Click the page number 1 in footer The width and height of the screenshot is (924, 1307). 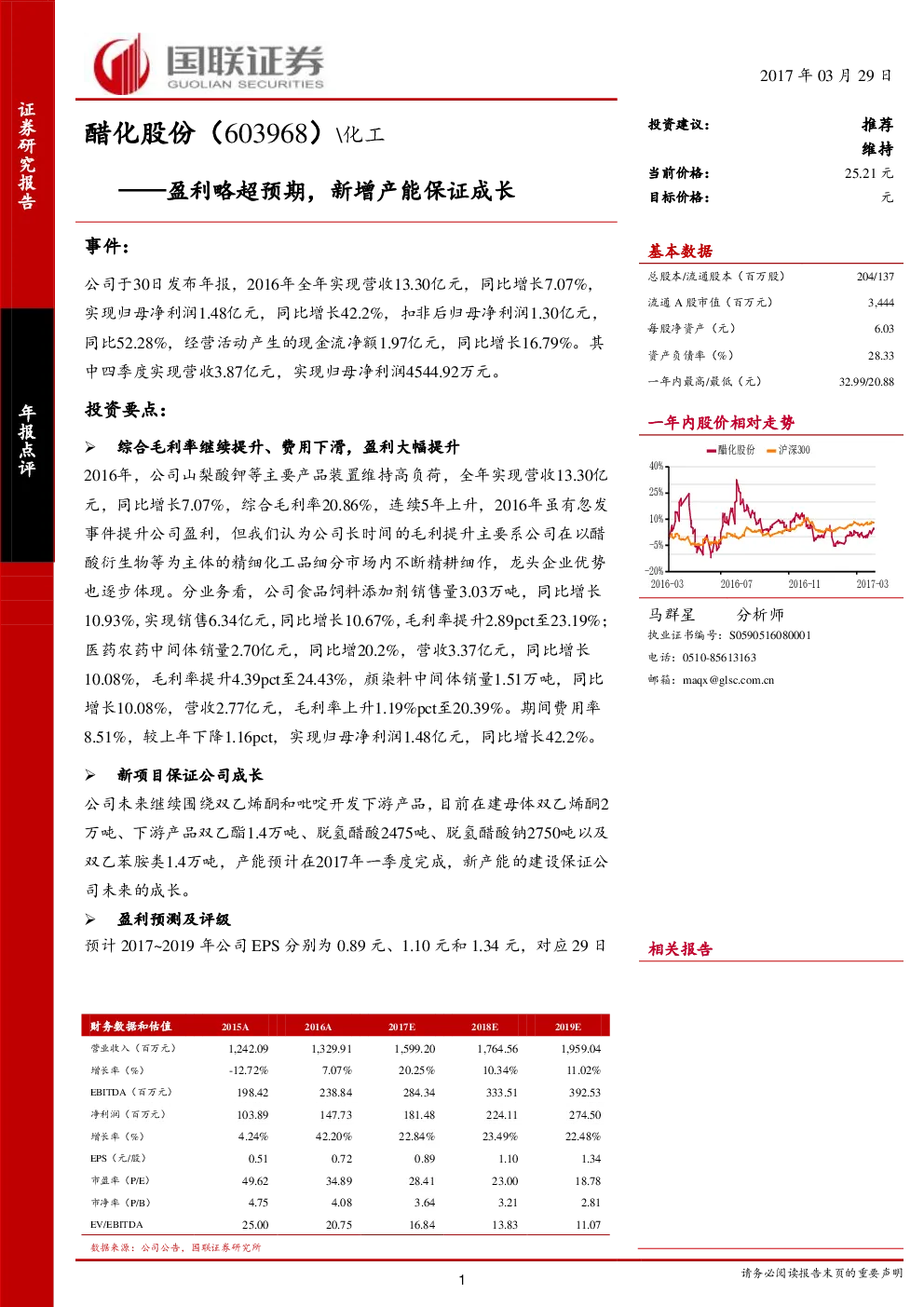(x=462, y=1280)
